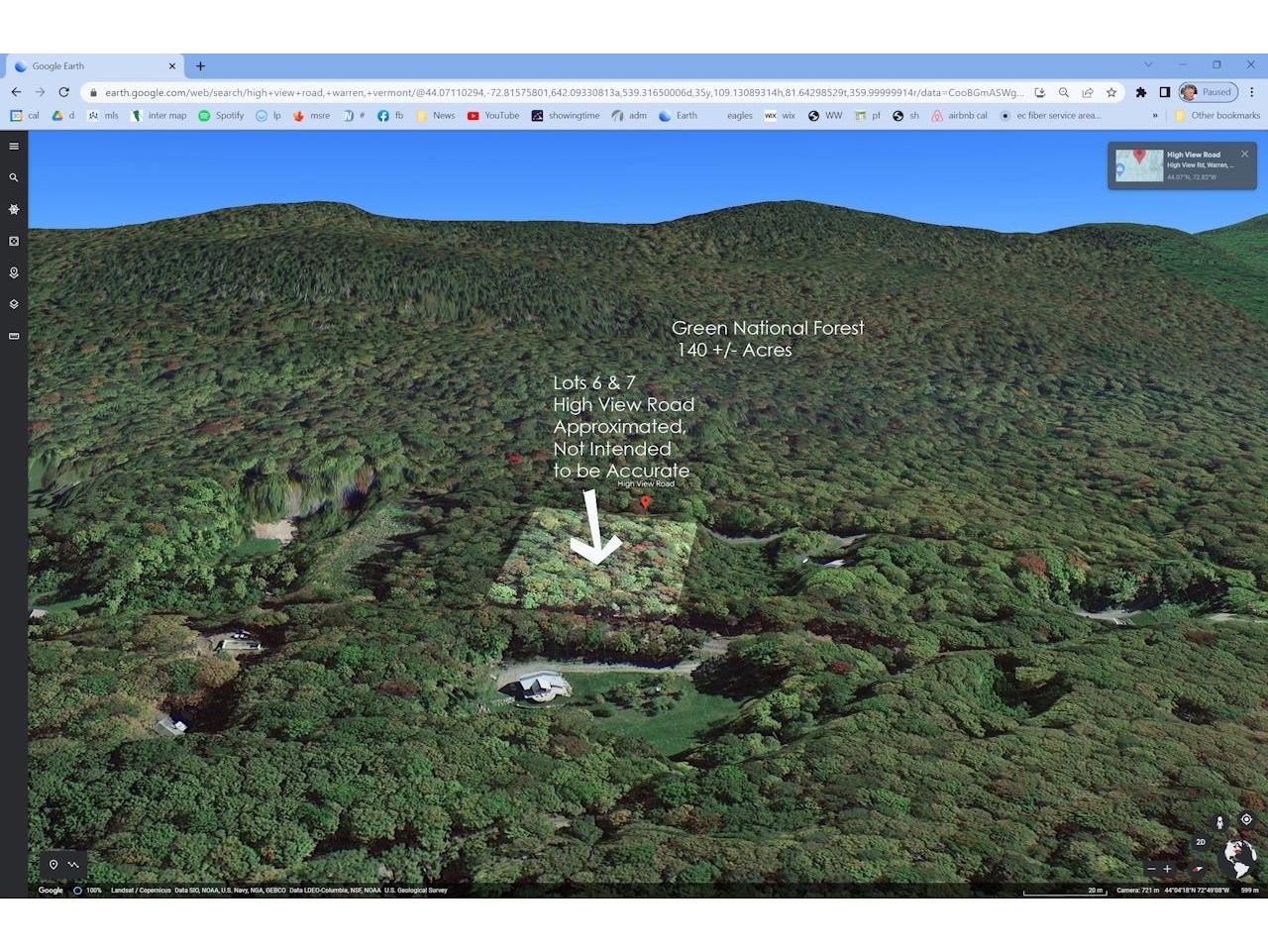Enter Street View with pegman icon
1268x952 pixels.
point(1219,822)
